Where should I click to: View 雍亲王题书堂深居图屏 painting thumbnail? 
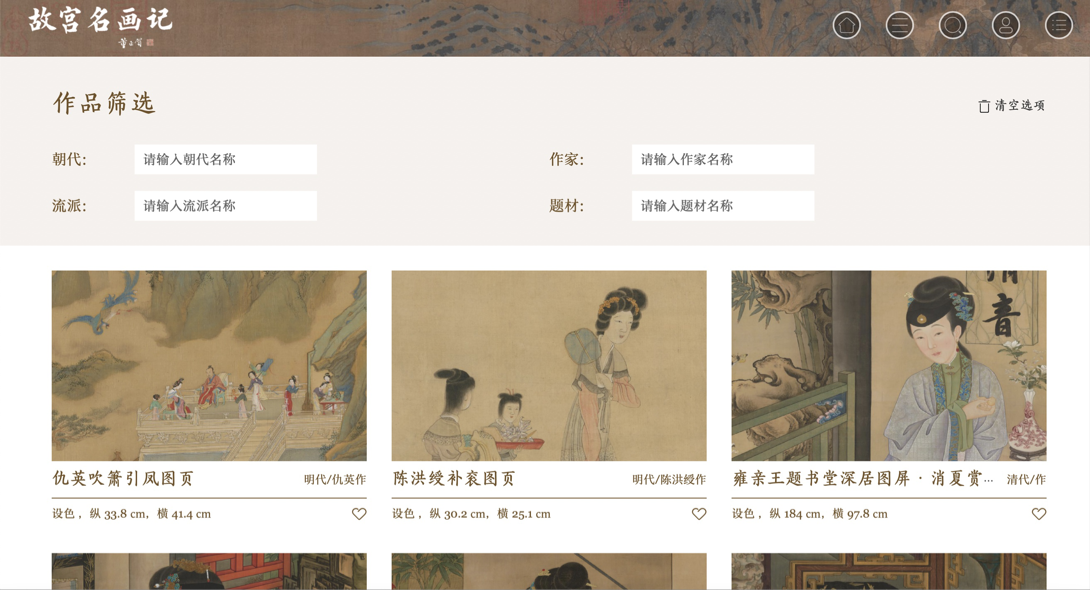(888, 366)
